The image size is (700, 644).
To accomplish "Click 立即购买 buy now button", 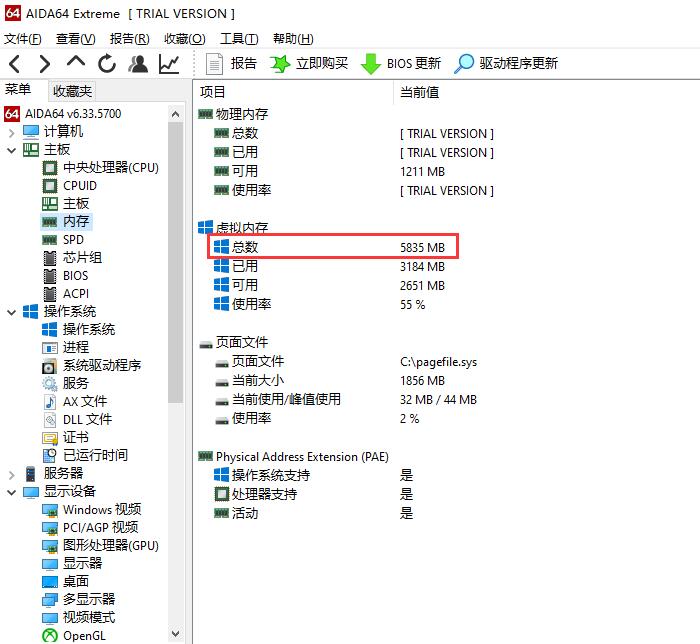I will click(309, 64).
